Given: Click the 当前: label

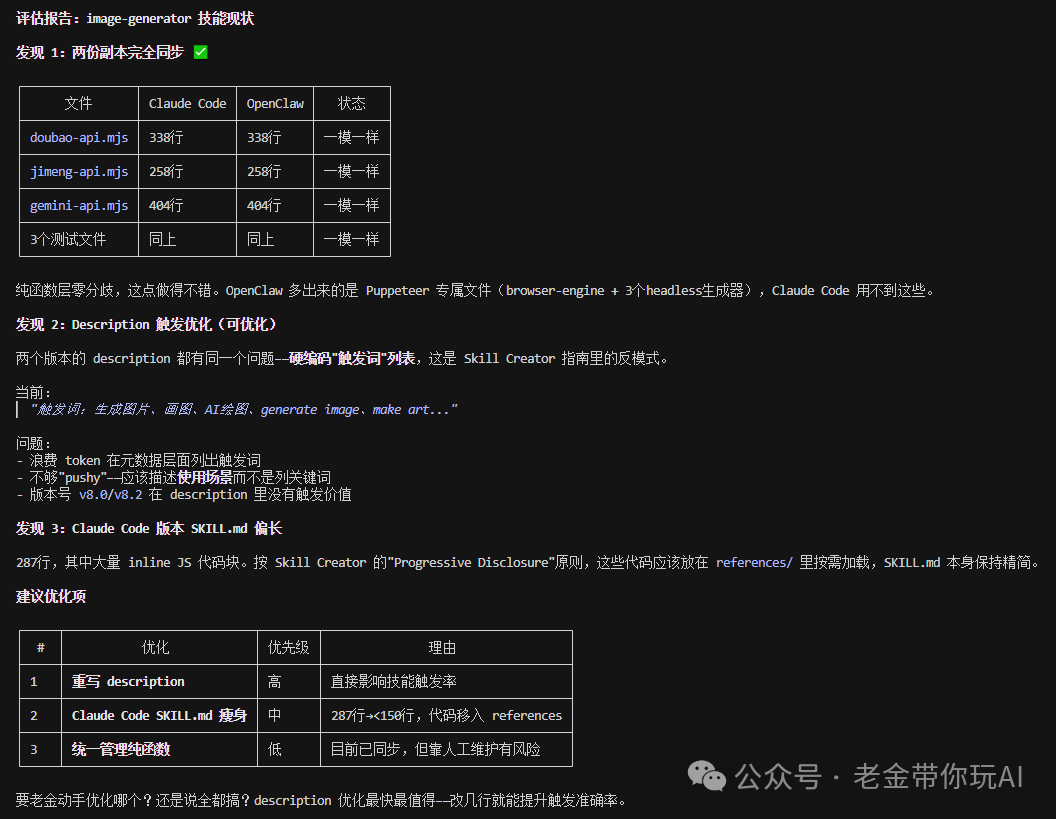Looking at the screenshot, I should pos(33,392).
